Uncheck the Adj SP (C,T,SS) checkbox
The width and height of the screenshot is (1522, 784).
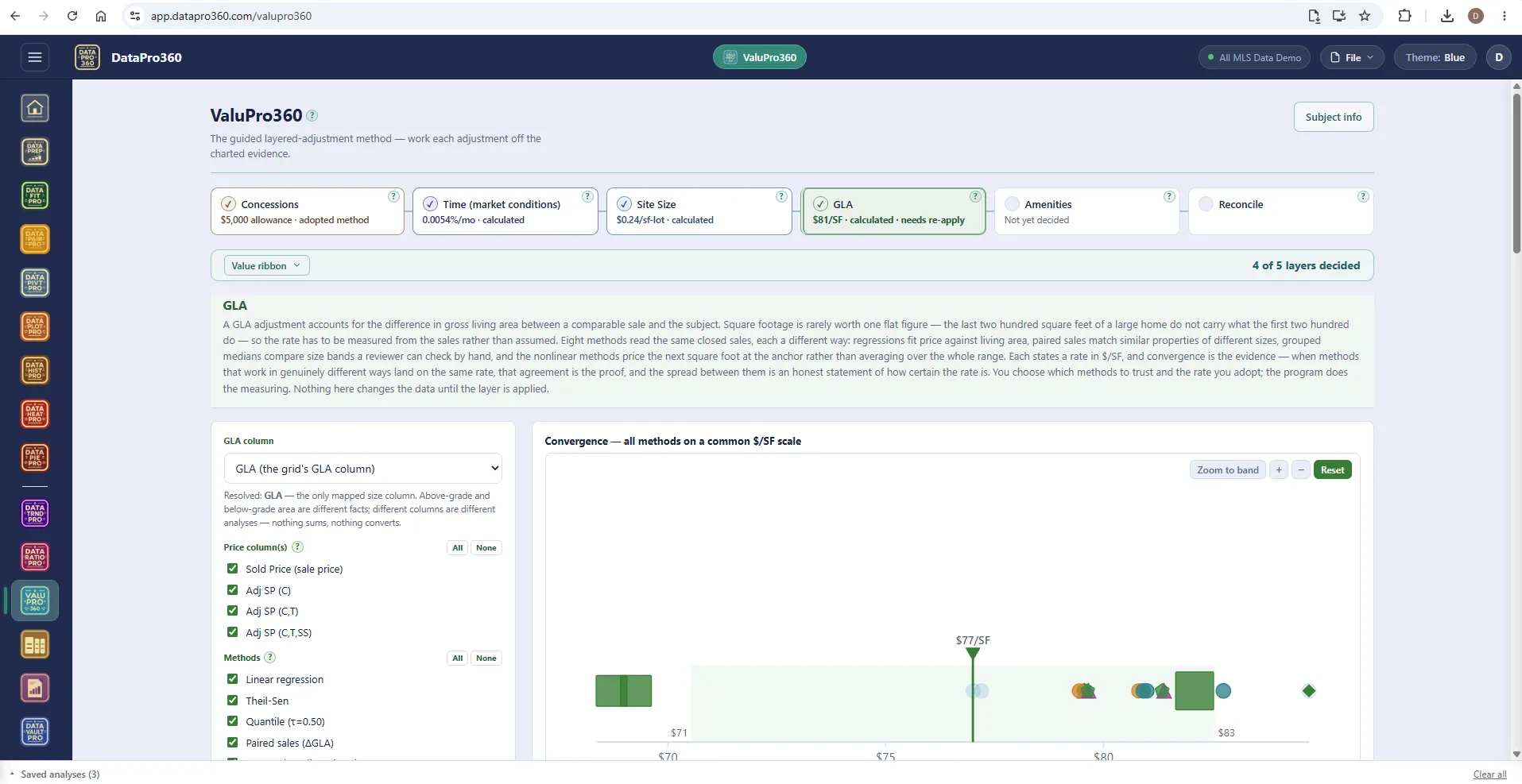tap(232, 632)
